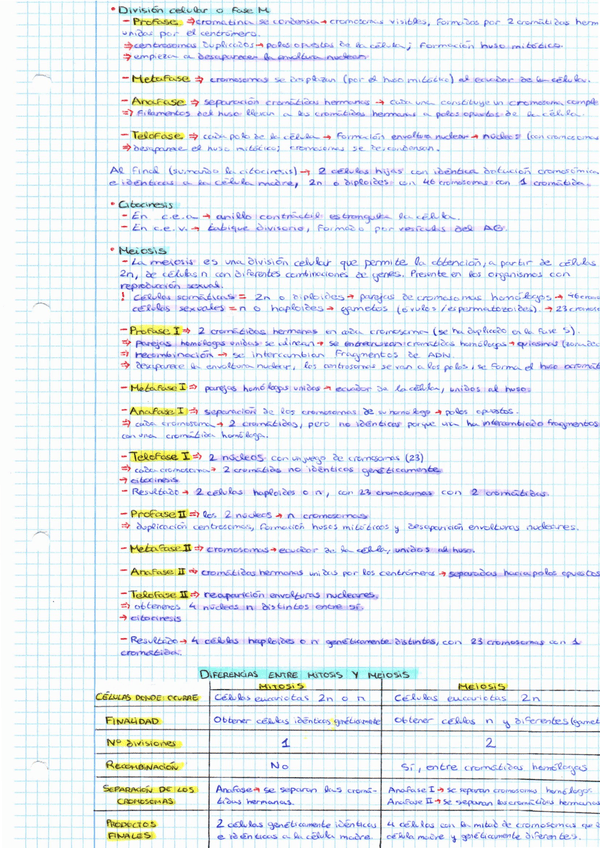Select the highlighted 'Profase' heading of mitosis
600x848 pixels.
155,22
